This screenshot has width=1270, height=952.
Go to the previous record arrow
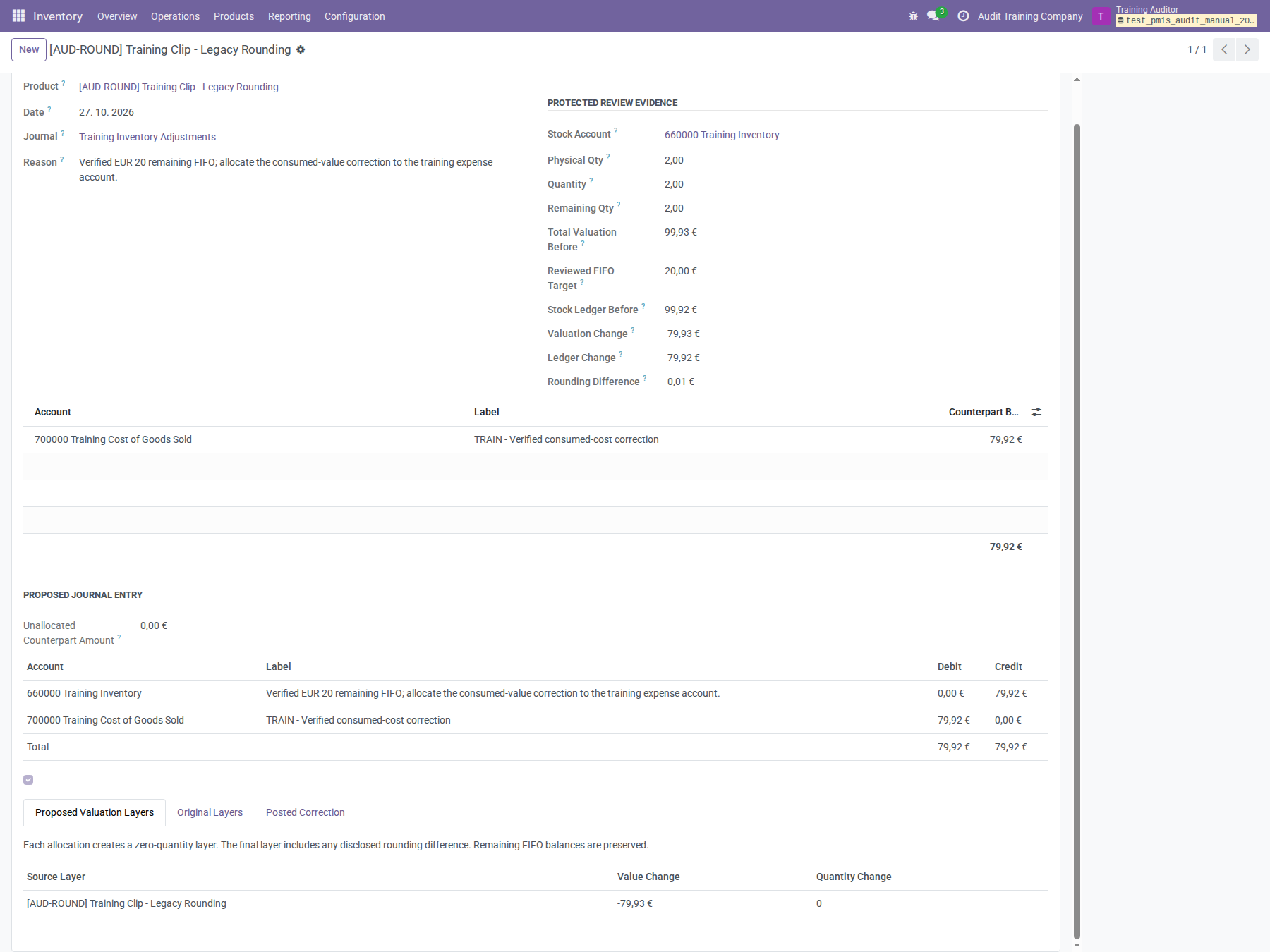click(x=1224, y=49)
